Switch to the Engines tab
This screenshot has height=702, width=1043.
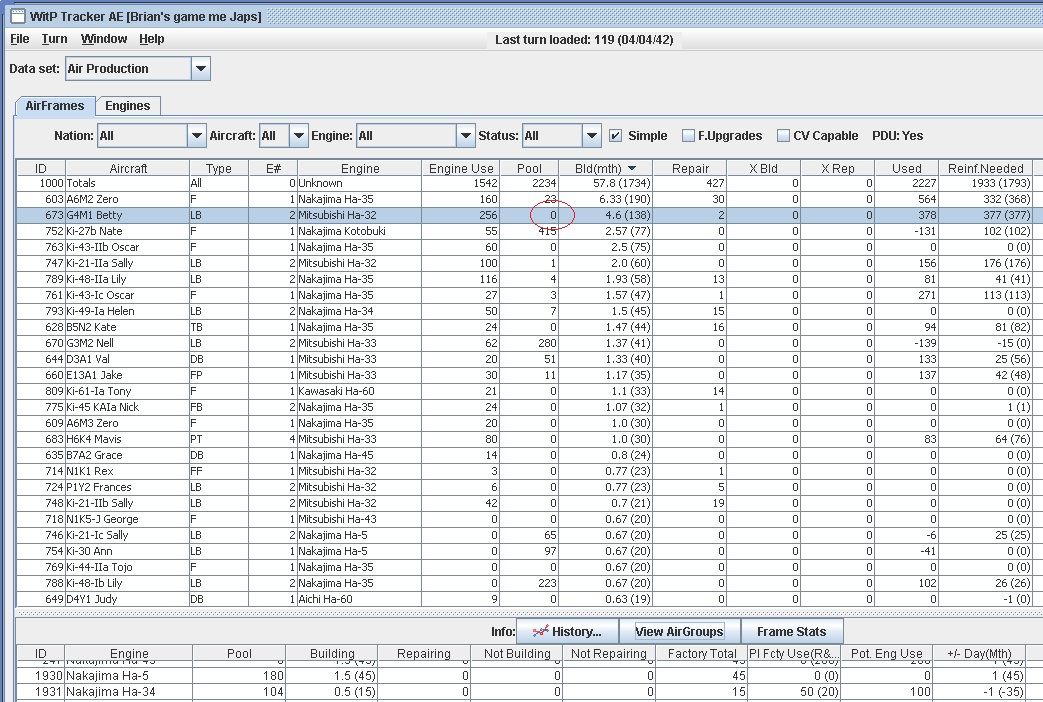pyautogui.click(x=128, y=106)
